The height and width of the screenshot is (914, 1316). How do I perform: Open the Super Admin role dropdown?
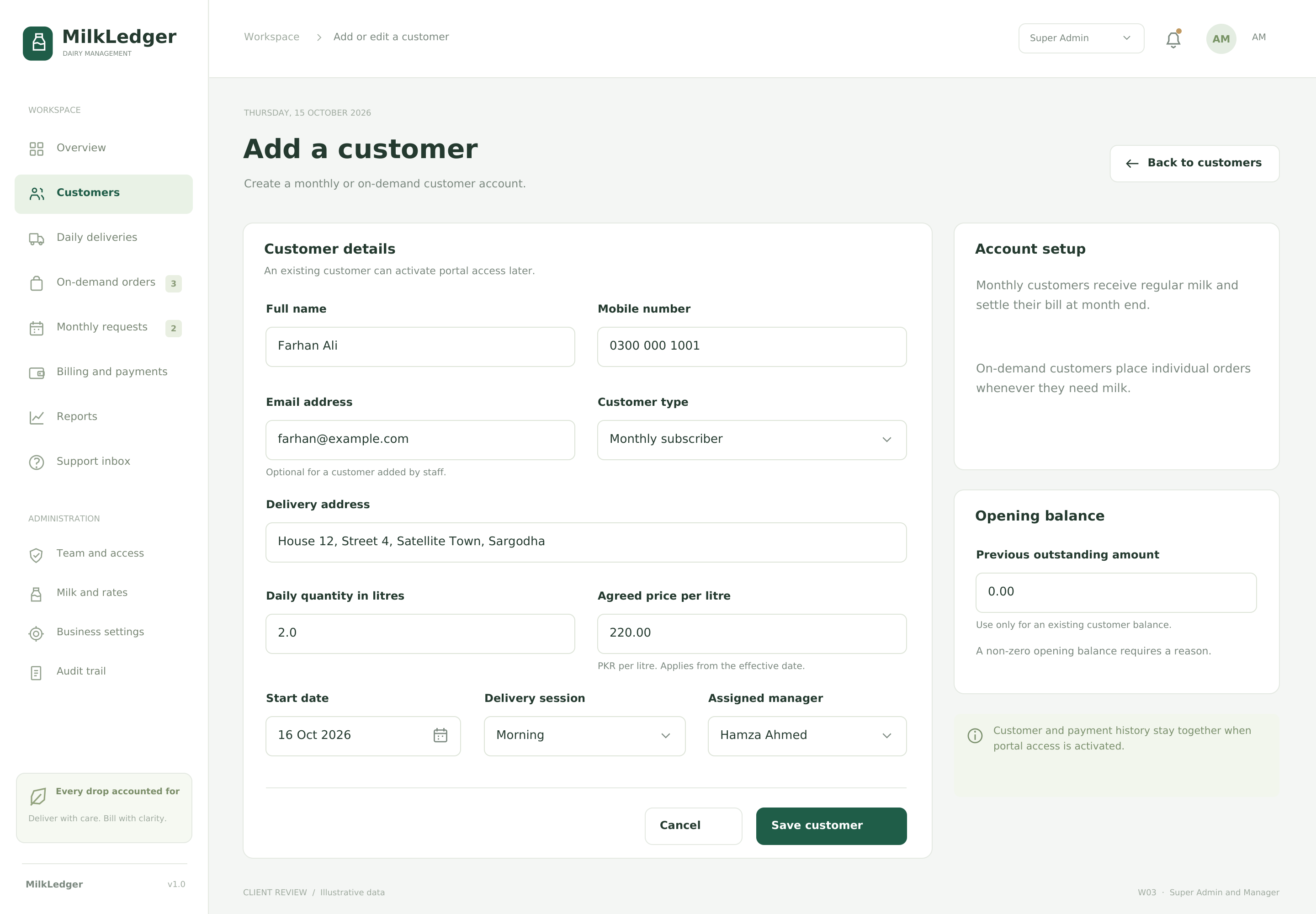click(x=1081, y=38)
